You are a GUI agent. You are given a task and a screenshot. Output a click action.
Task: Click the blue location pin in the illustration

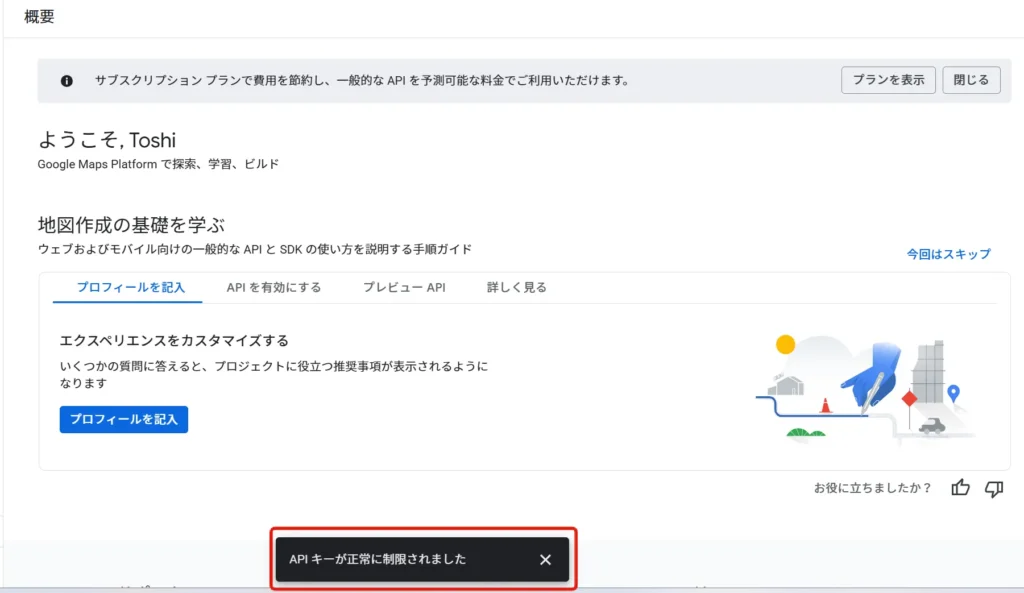coord(953,393)
